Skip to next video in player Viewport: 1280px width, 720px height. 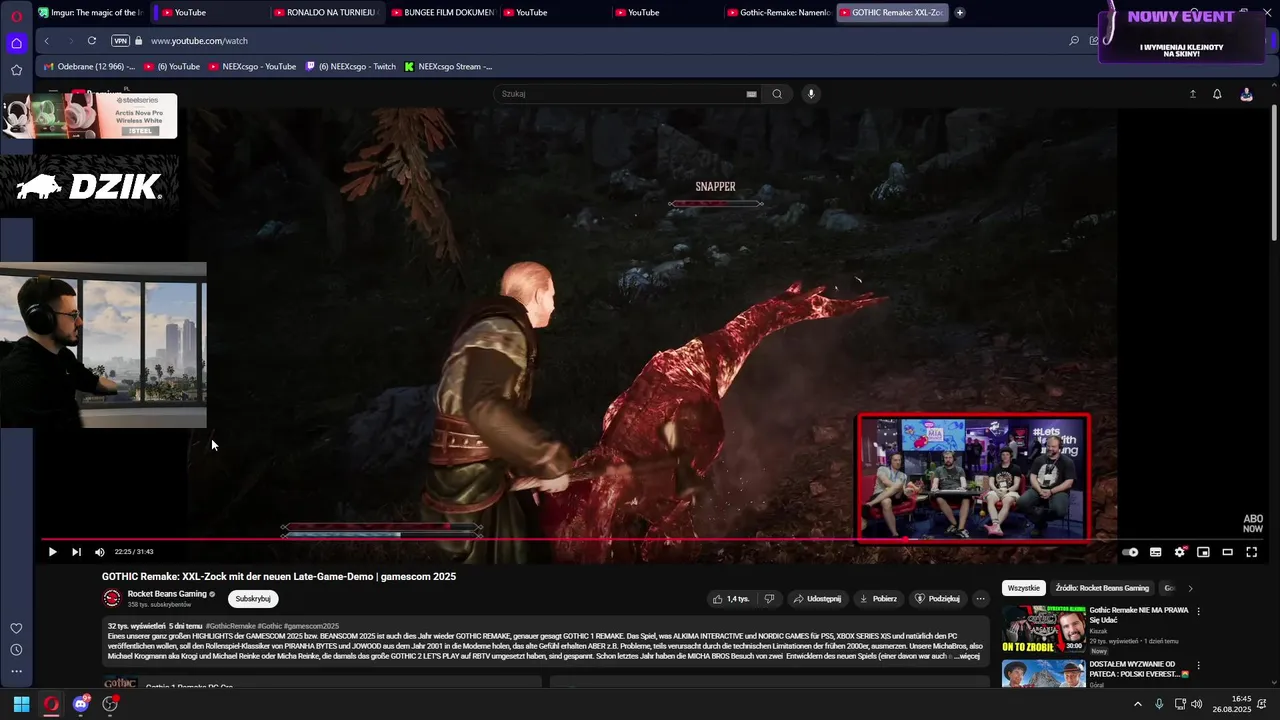click(x=76, y=552)
